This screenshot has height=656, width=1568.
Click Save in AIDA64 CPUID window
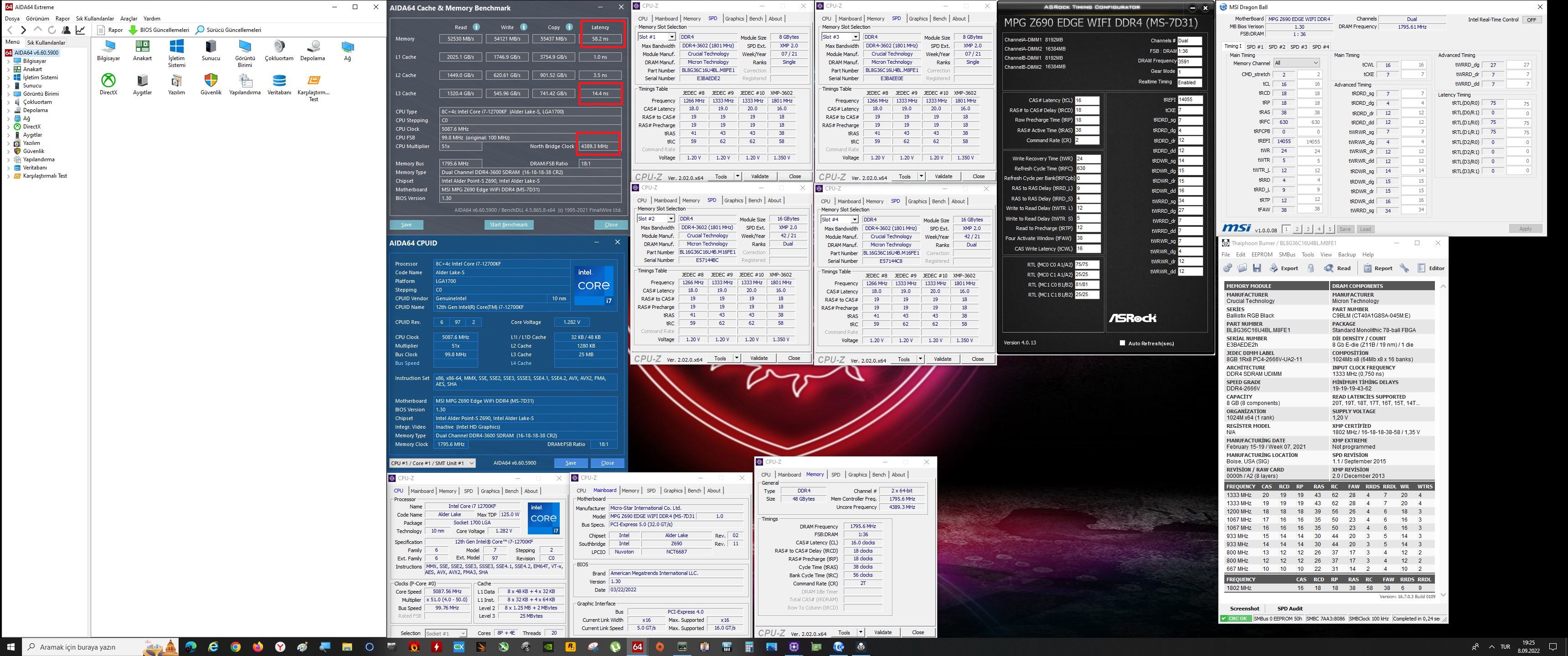pos(571,463)
